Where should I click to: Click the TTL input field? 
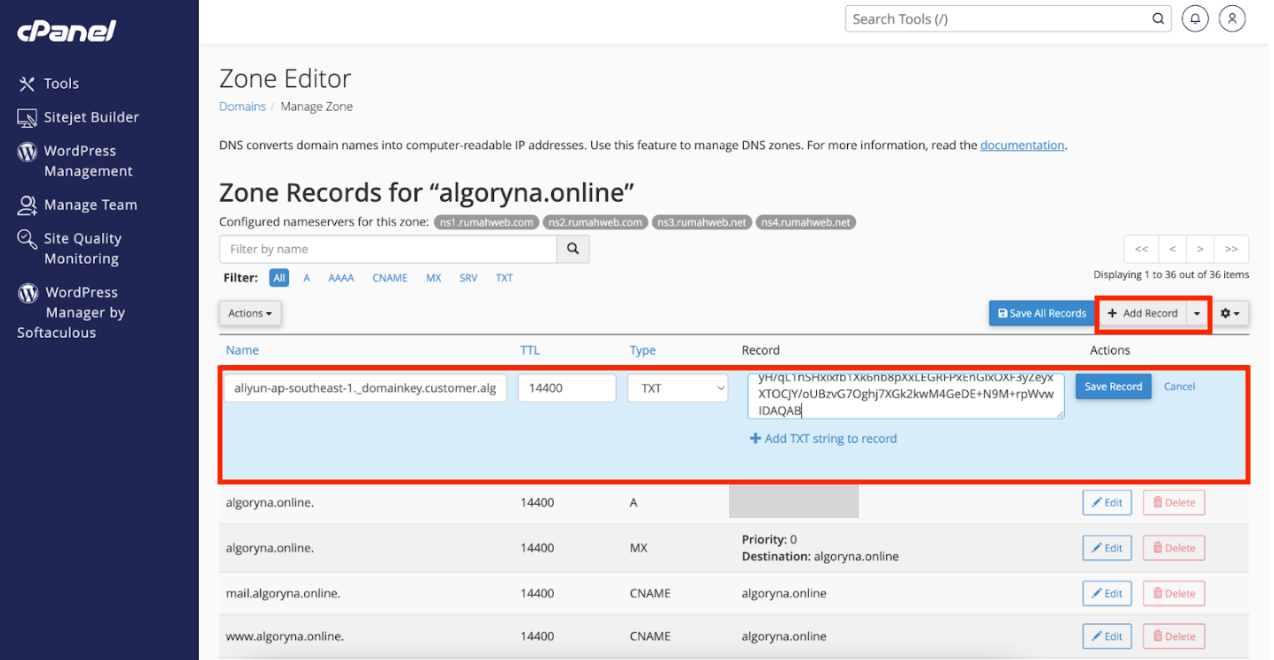566,388
